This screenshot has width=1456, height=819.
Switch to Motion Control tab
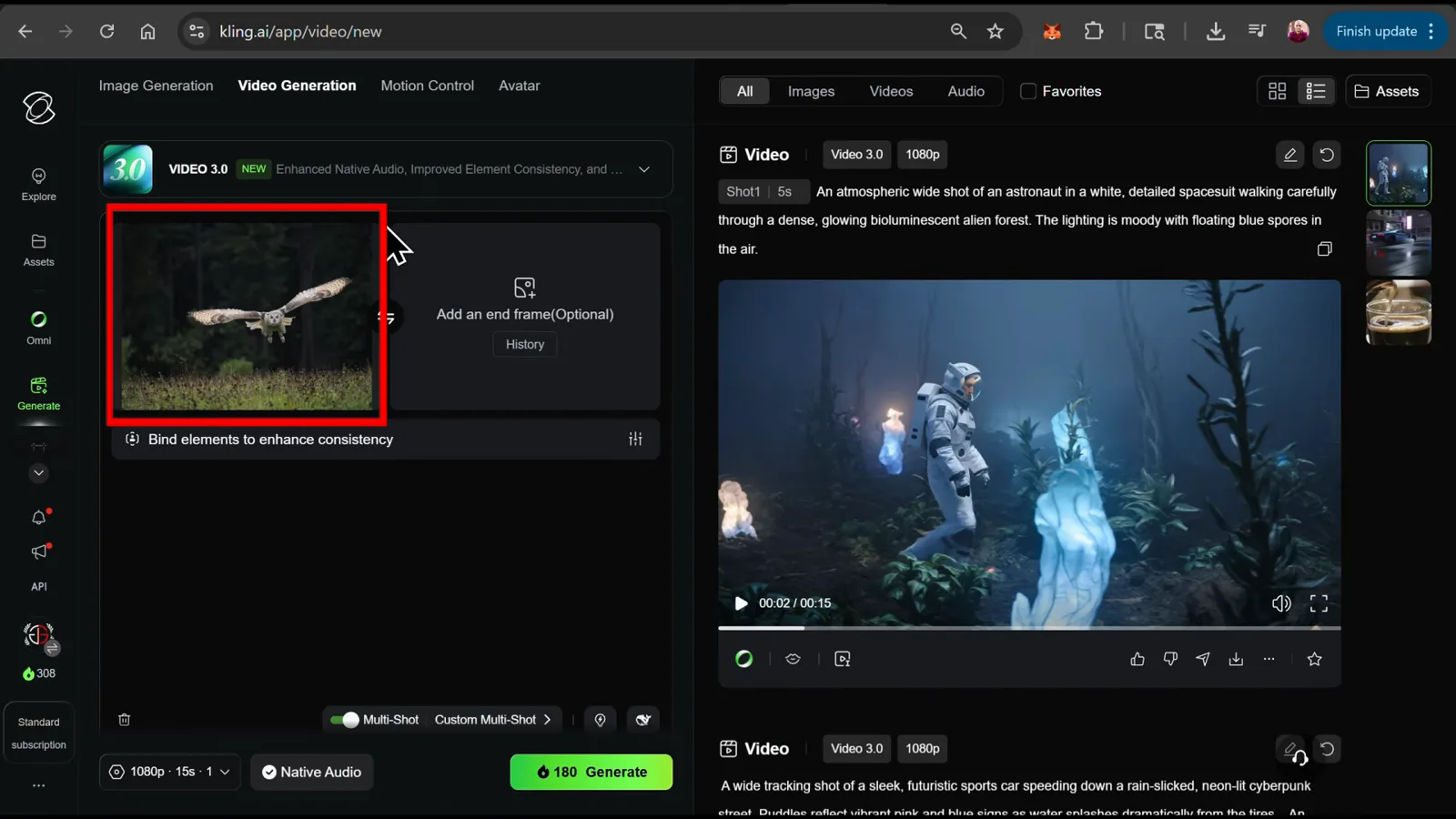coord(427,86)
